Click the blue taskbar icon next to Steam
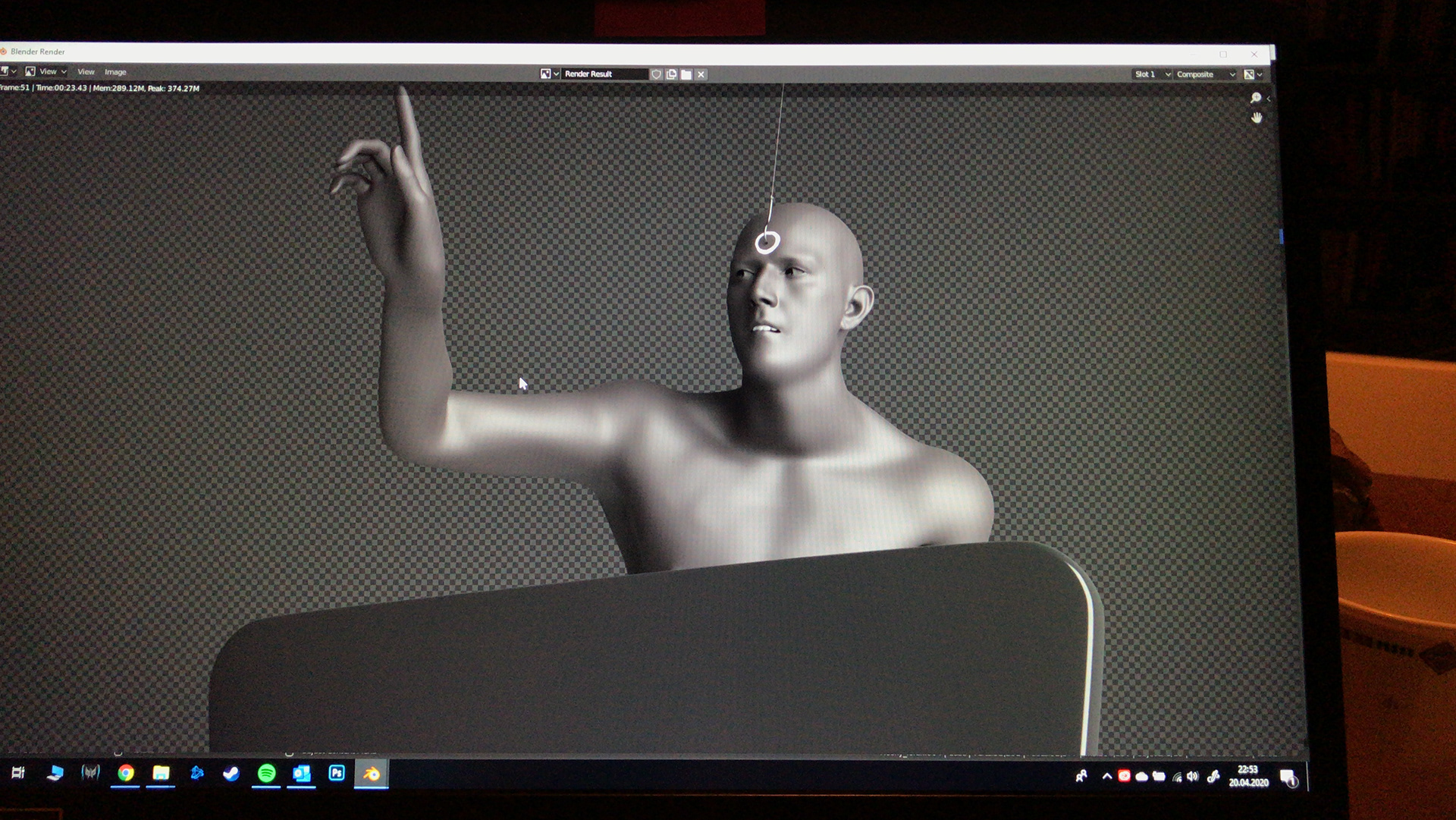The image size is (1456, 820). pos(196,773)
